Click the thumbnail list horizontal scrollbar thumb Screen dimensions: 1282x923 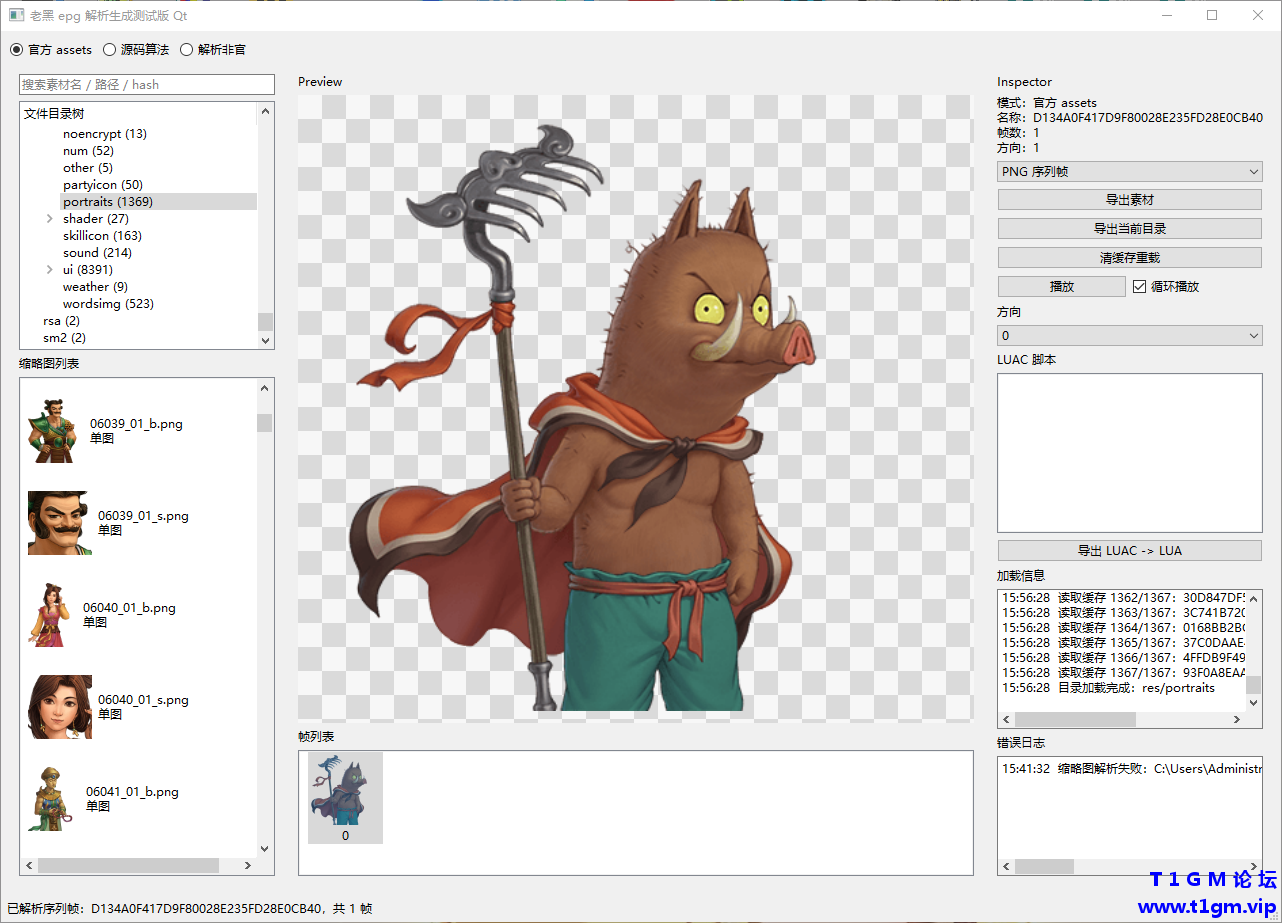pyautogui.click(x=128, y=866)
